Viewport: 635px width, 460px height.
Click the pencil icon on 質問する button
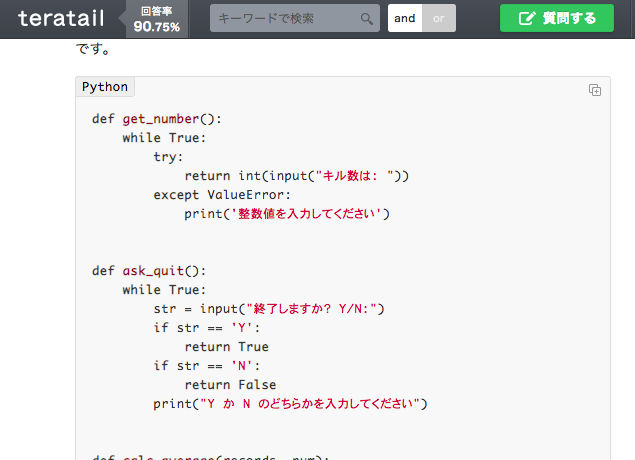pyautogui.click(x=527, y=18)
